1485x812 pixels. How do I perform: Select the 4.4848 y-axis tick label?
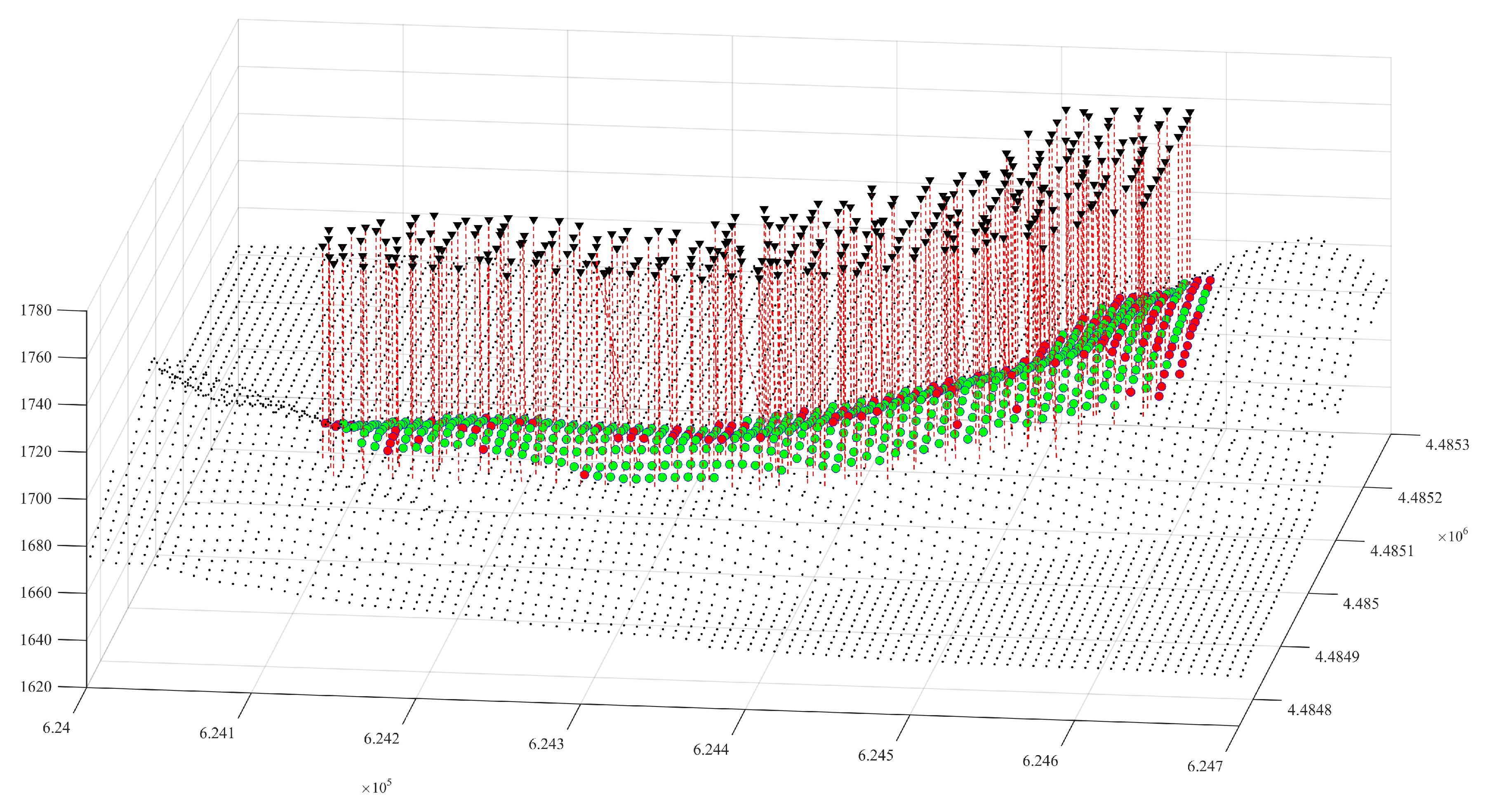(1309, 710)
